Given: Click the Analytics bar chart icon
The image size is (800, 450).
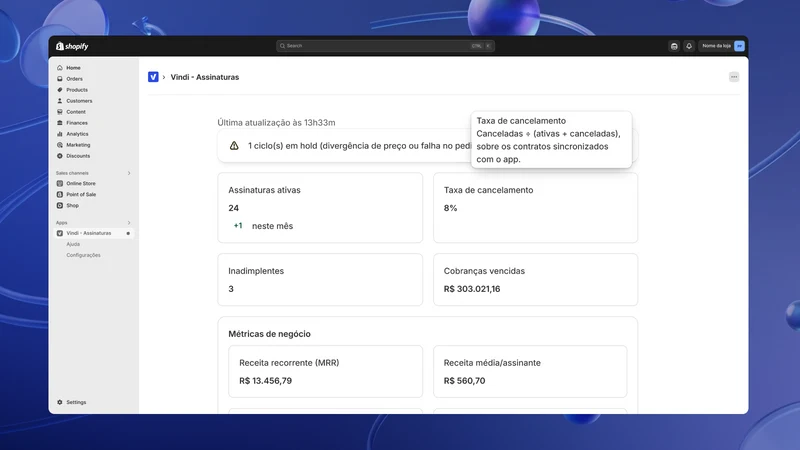Looking at the screenshot, I should click(60, 134).
